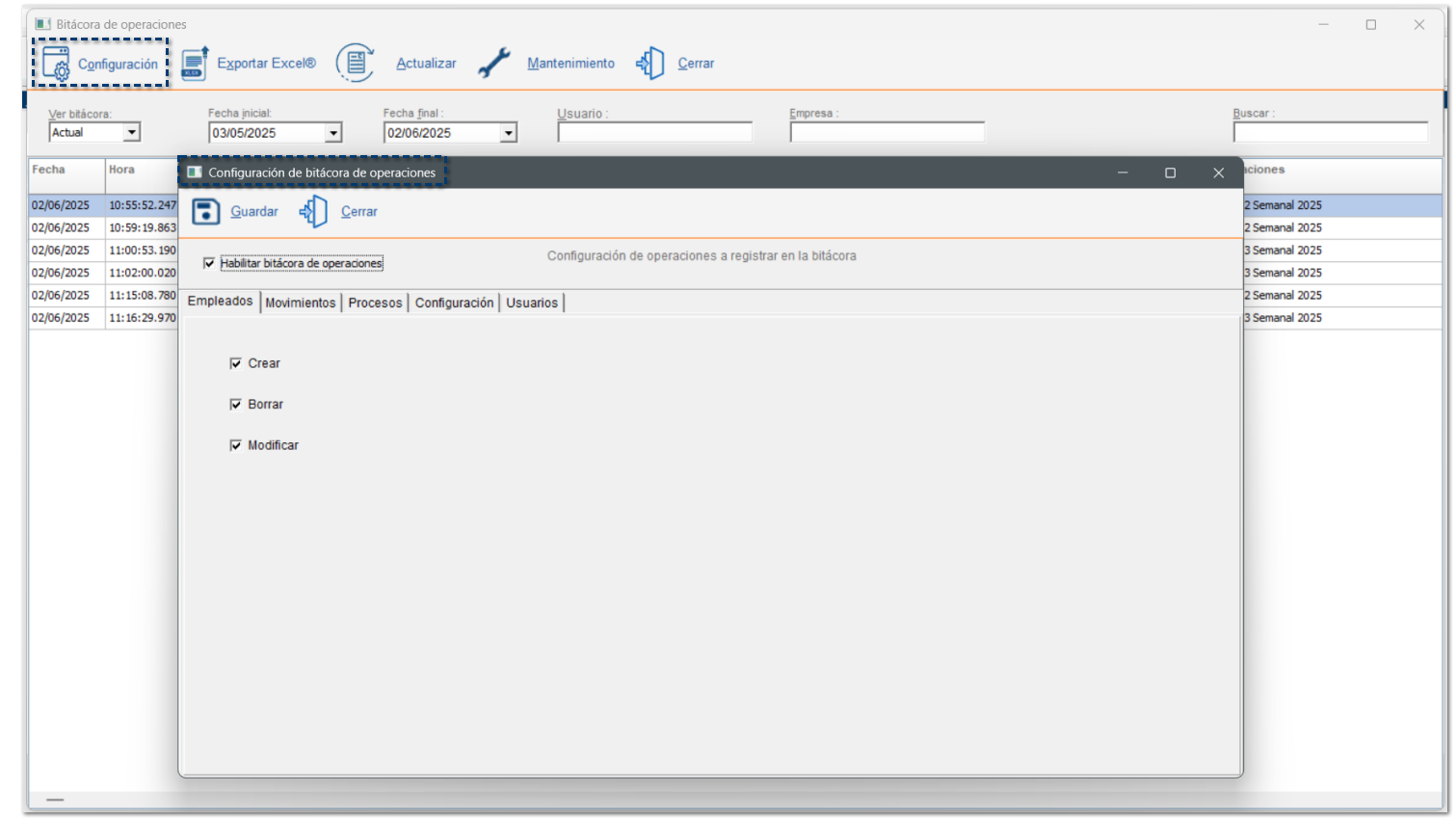The image size is (1456, 821).
Task: Click the Cerrar exit icon in configuration dialog
Action: [313, 212]
